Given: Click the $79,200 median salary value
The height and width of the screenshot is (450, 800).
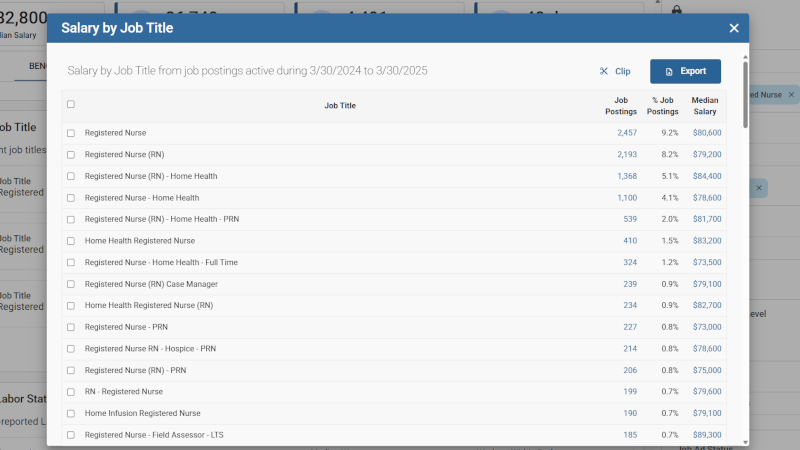Looking at the screenshot, I should (707, 154).
